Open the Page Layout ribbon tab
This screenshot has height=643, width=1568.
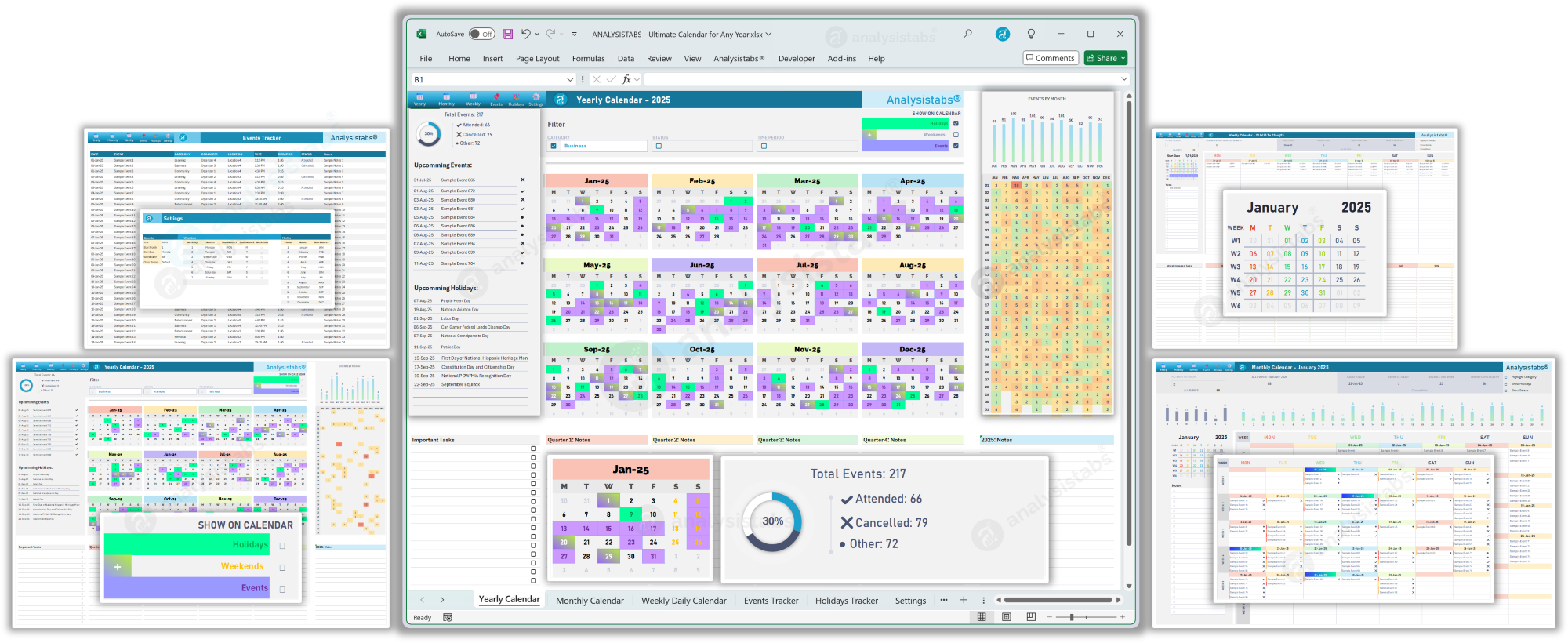537,59
